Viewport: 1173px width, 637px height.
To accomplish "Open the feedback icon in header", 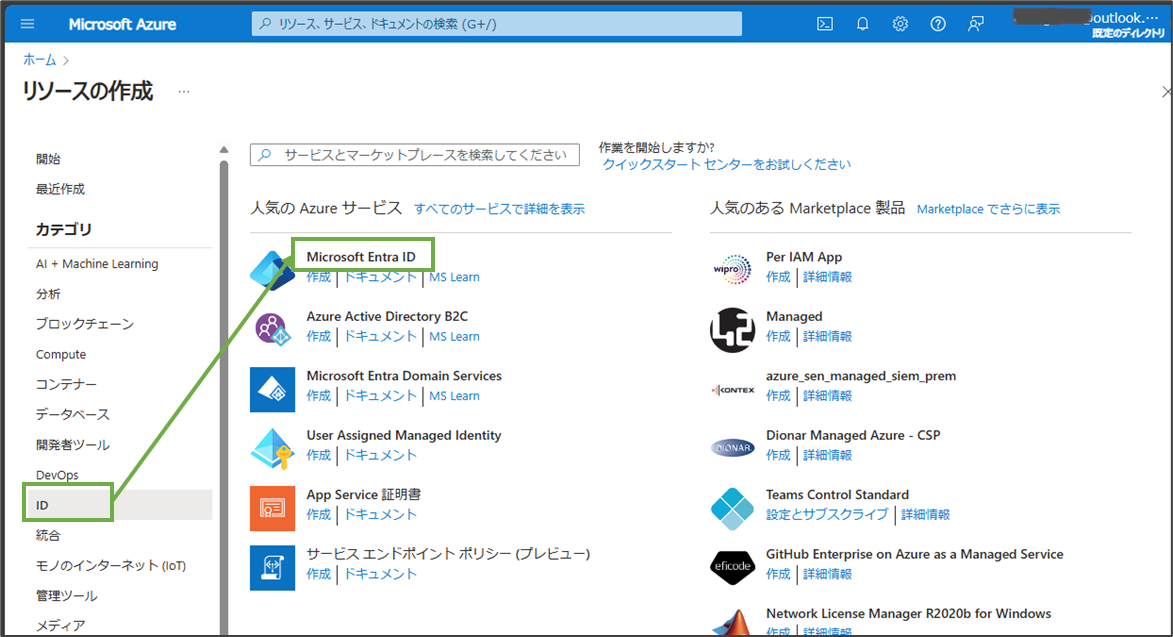I will pos(976,24).
